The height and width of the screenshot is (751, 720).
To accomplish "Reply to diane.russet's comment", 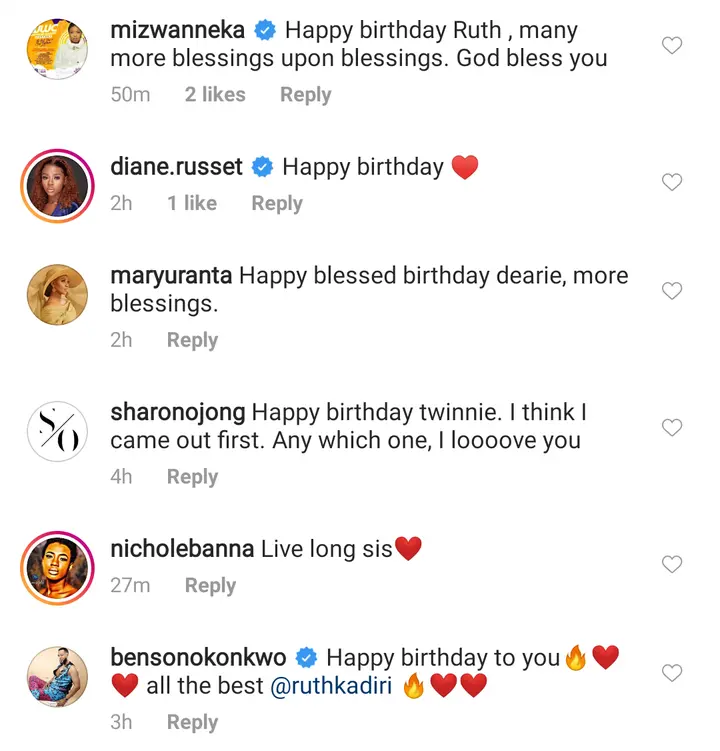I will [x=277, y=203].
